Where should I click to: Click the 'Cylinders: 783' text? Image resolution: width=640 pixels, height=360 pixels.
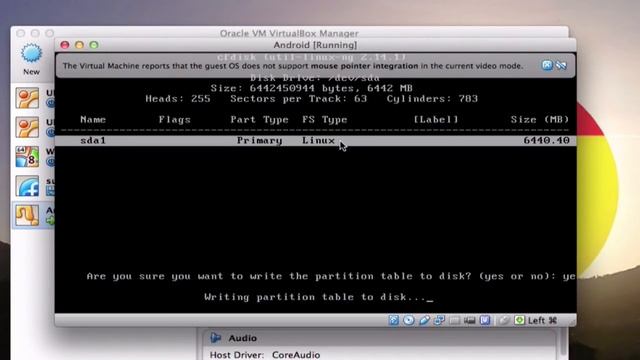[x=432, y=99]
